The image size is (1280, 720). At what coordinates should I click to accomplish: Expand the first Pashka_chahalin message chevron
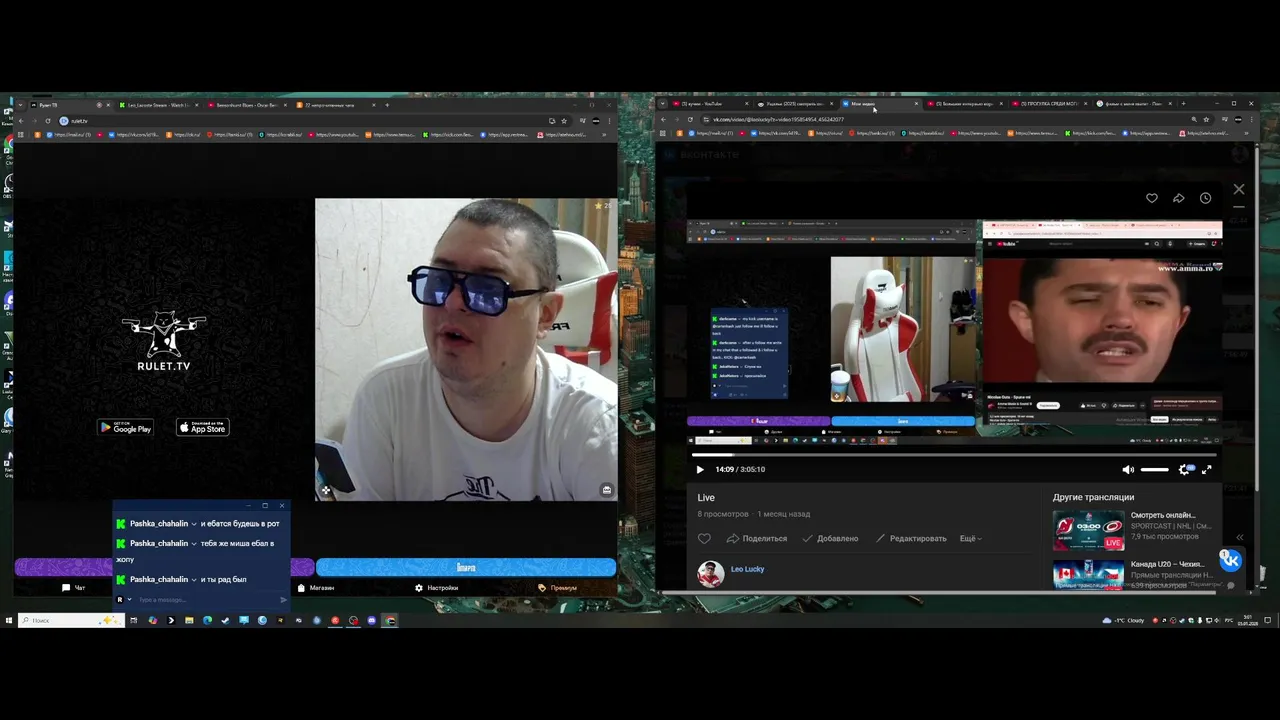coord(194,524)
